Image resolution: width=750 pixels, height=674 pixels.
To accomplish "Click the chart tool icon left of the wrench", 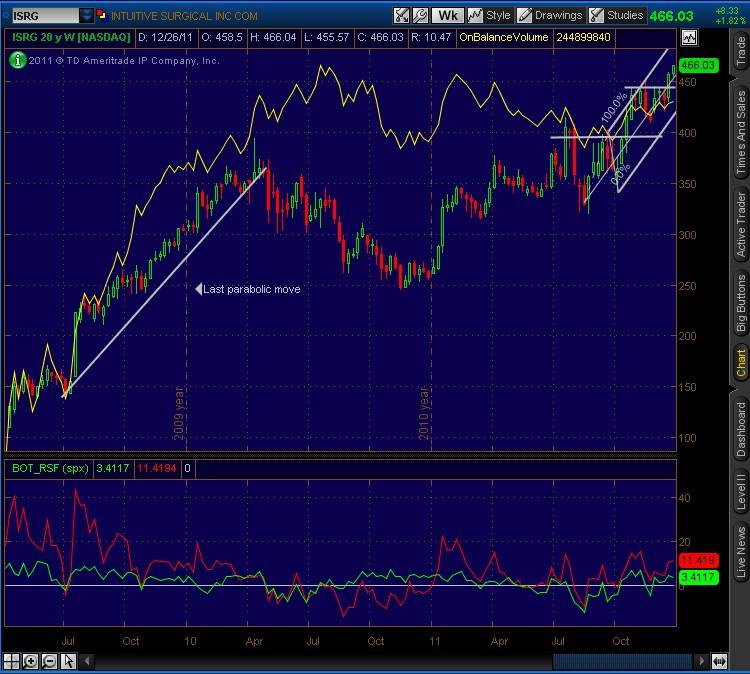I will 401,16.
